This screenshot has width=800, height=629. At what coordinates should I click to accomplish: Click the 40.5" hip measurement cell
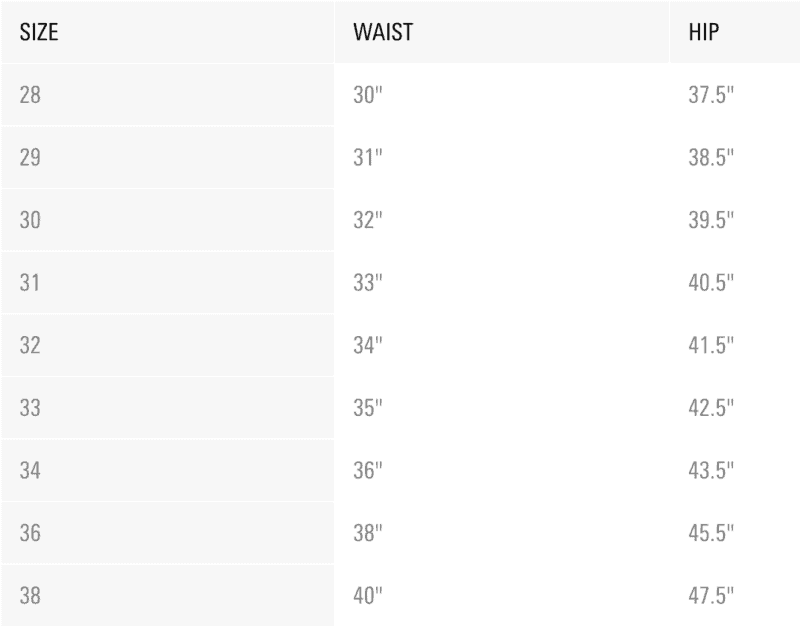[711, 283]
